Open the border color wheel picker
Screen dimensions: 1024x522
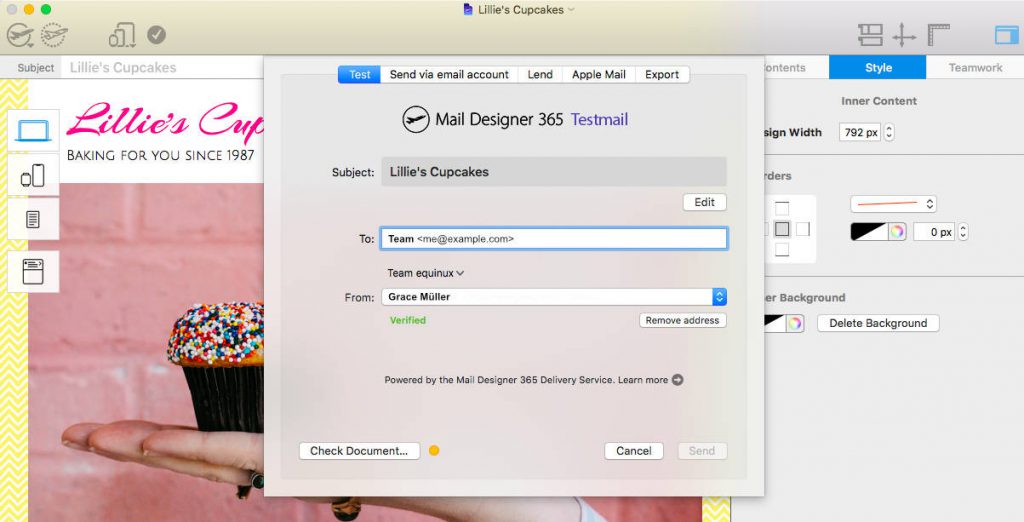(x=897, y=232)
